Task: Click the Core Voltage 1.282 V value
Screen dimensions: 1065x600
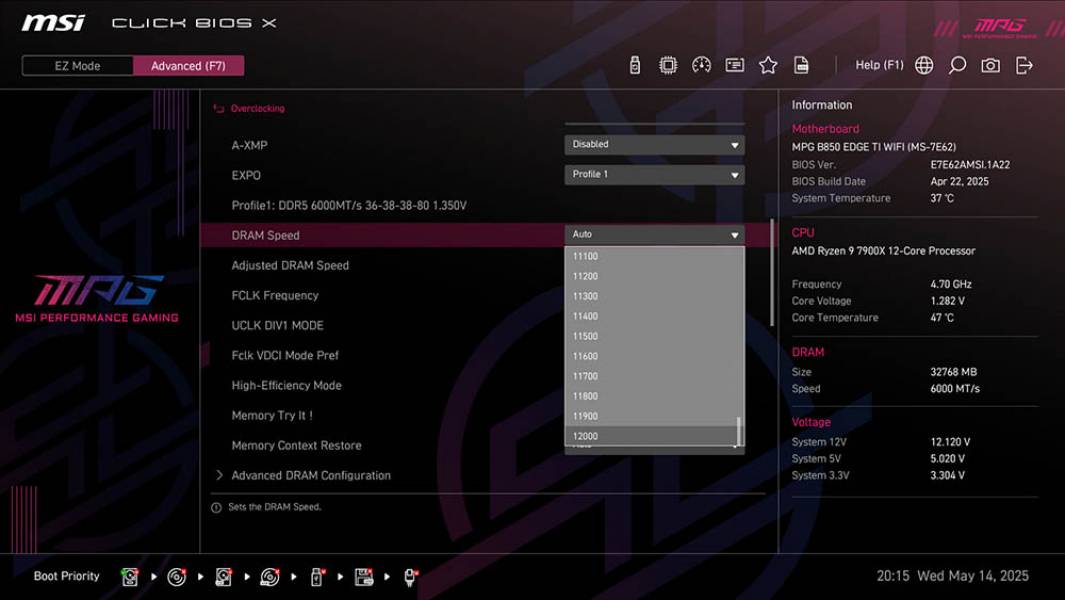Action: coord(947,301)
